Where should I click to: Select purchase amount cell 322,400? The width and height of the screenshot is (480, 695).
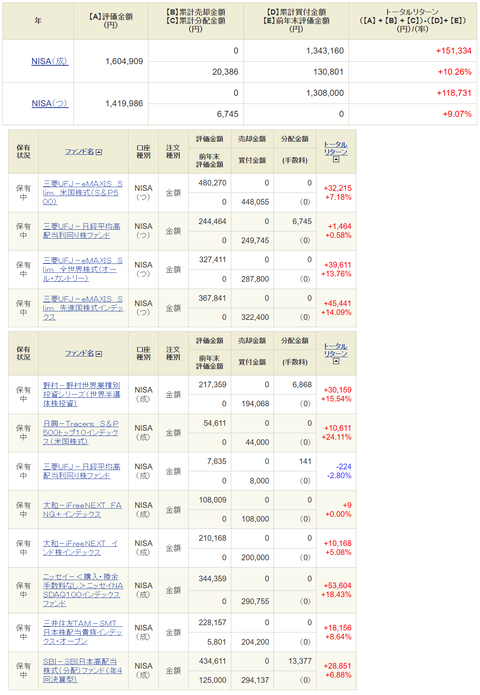pyautogui.click(x=255, y=317)
